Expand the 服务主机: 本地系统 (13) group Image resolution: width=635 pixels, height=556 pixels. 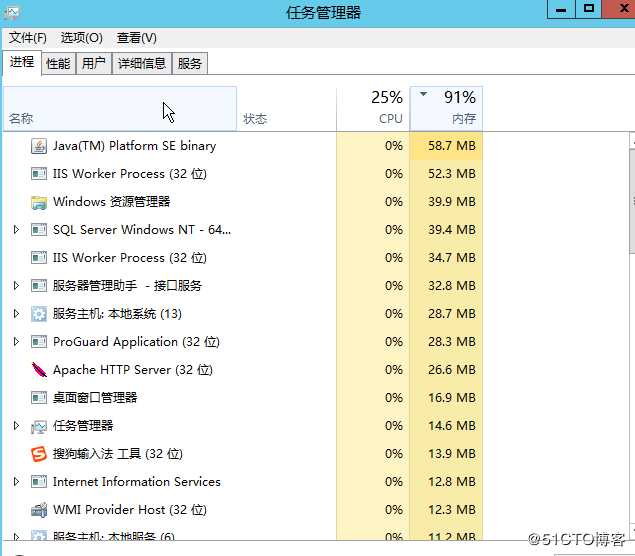click(16, 313)
